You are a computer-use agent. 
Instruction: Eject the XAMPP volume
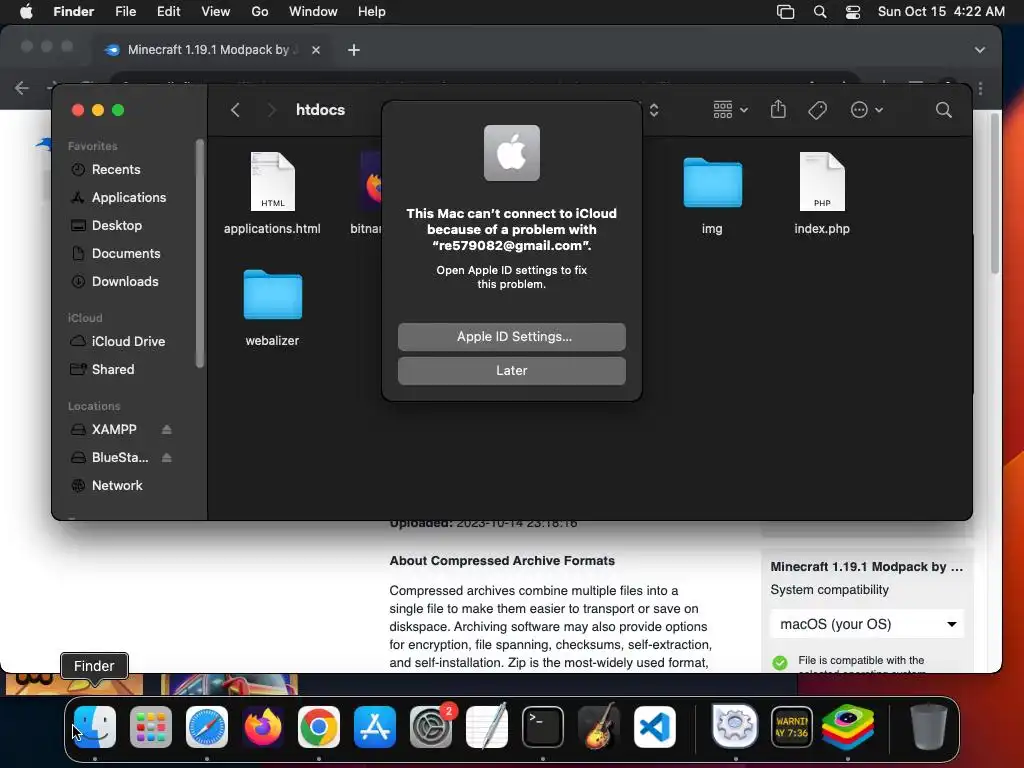pos(167,430)
